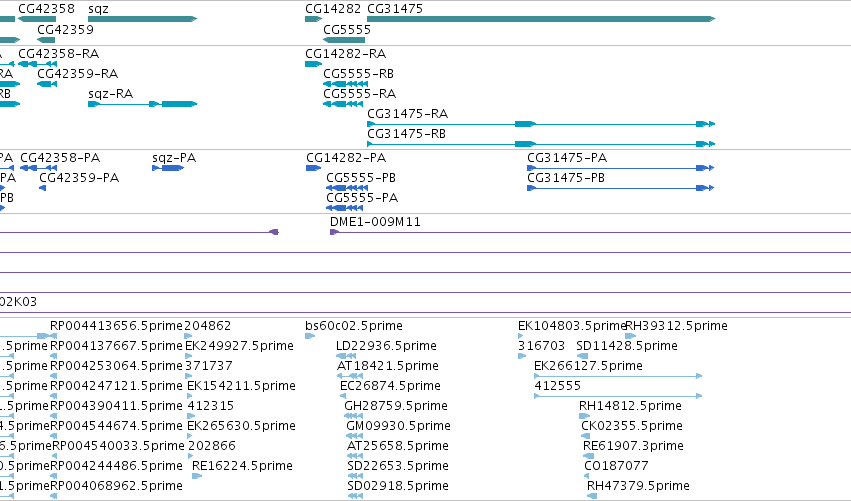
Task: Select the EK266127.5prime EST label
Action: (x=588, y=366)
